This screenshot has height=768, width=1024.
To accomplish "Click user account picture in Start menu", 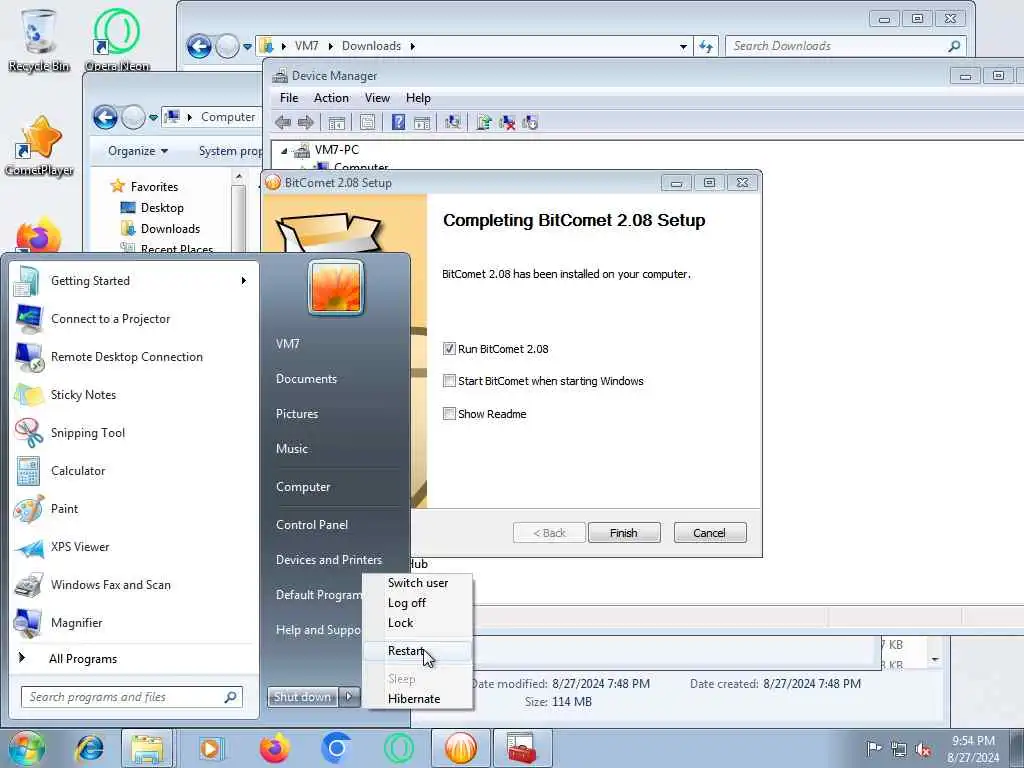I will point(336,287).
